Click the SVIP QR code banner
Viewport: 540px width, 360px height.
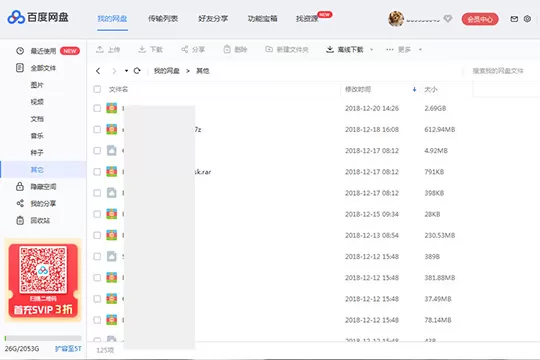[x=43, y=280]
